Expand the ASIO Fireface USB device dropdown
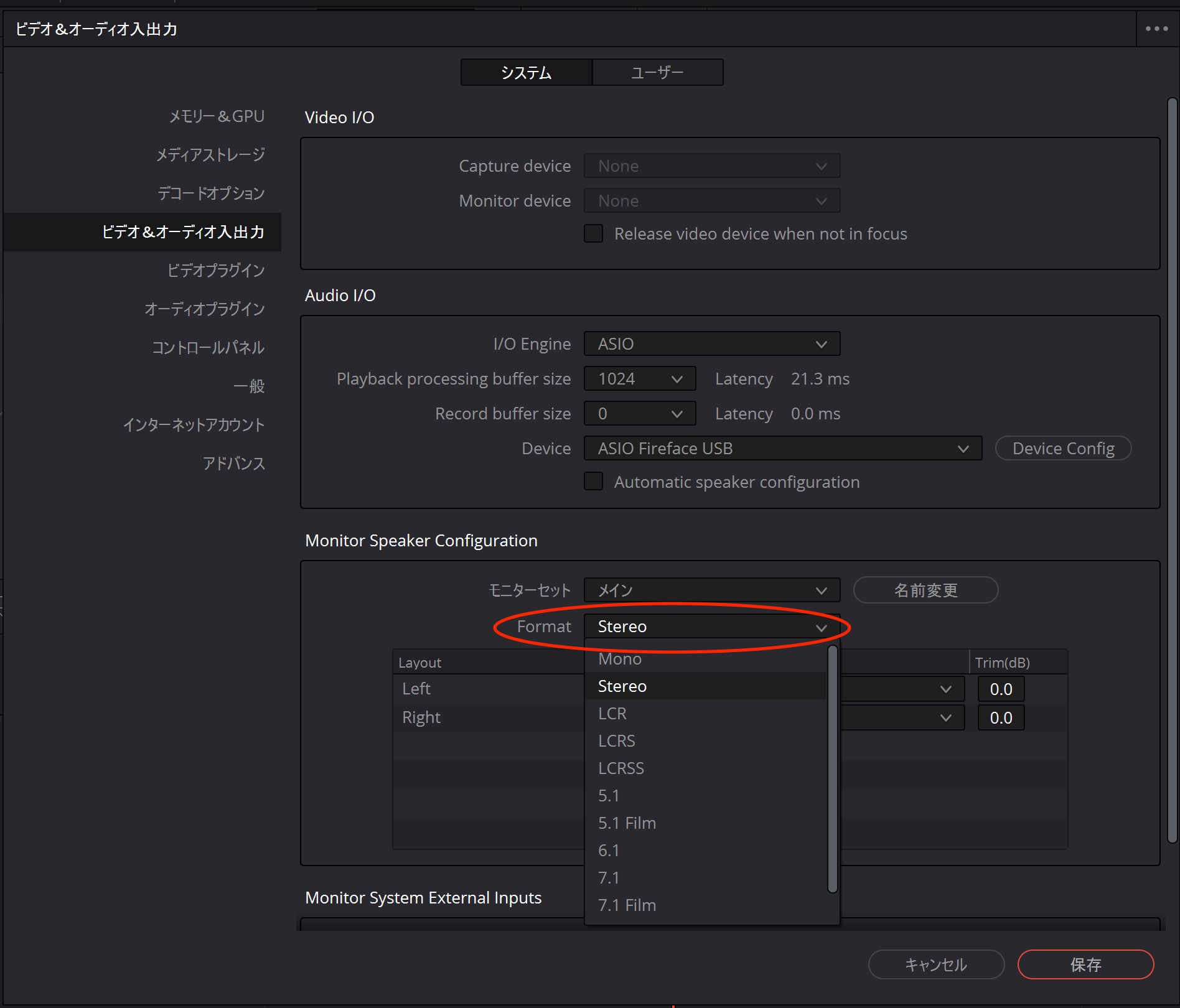The height and width of the screenshot is (1008, 1180). click(x=782, y=449)
